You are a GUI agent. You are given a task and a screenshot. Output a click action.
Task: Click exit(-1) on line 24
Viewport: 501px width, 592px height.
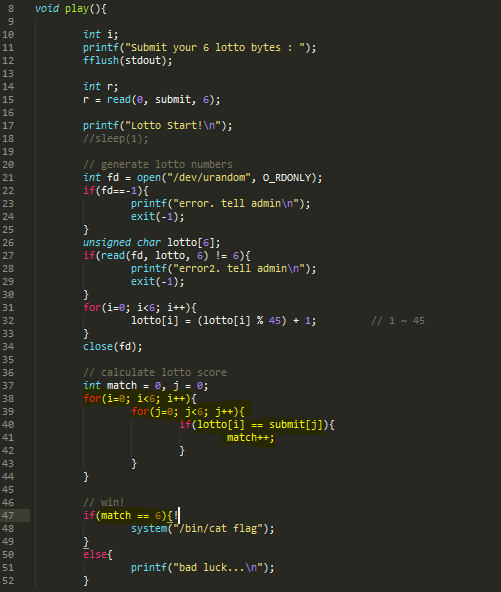tap(157, 217)
